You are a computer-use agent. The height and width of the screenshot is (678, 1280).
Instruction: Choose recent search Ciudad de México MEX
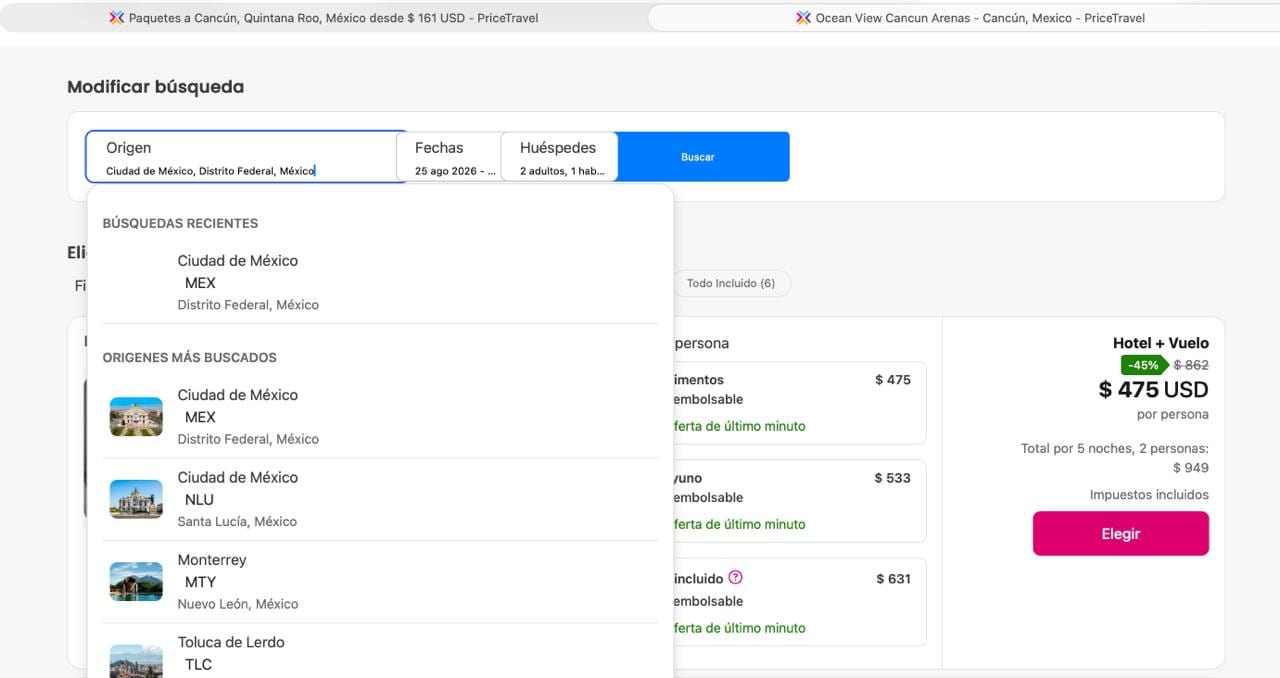pos(380,282)
